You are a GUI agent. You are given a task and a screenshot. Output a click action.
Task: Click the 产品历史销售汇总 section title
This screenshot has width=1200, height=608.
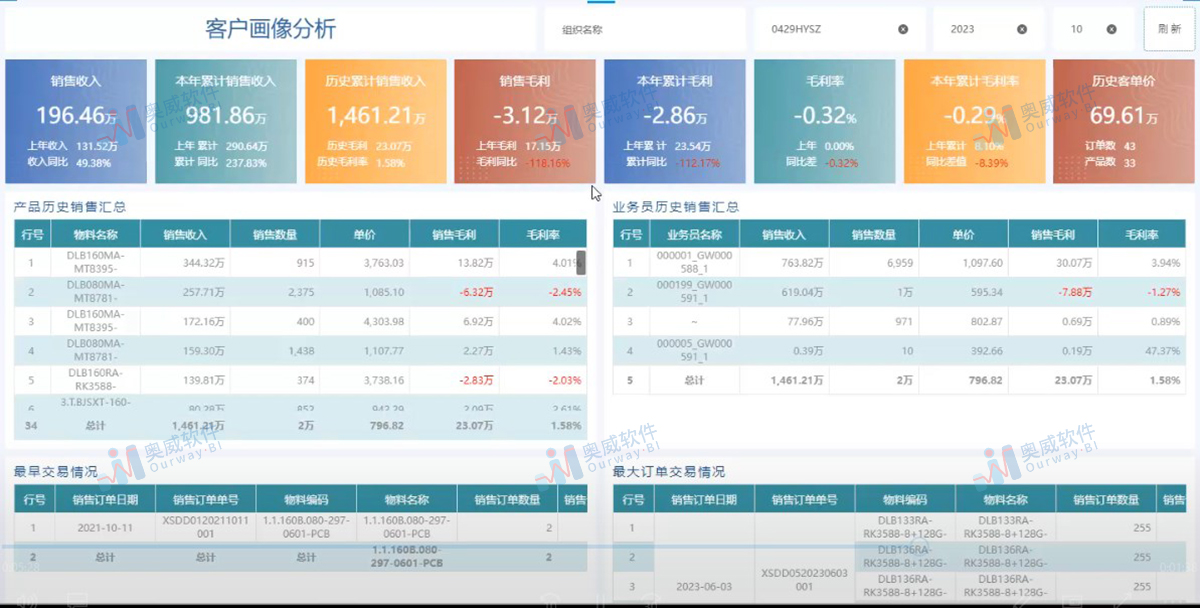(x=69, y=207)
